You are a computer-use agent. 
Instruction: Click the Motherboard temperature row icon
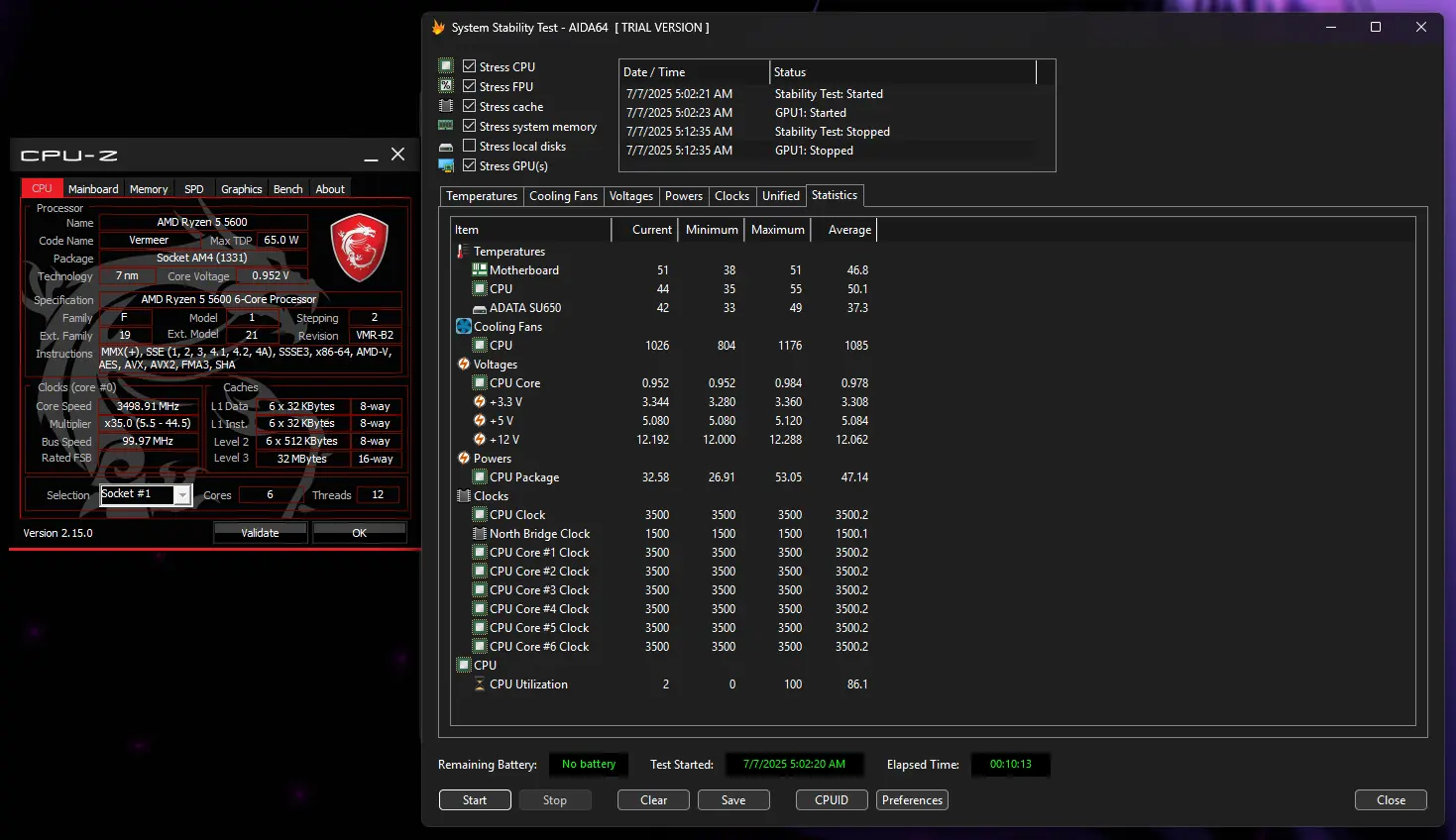coord(480,270)
